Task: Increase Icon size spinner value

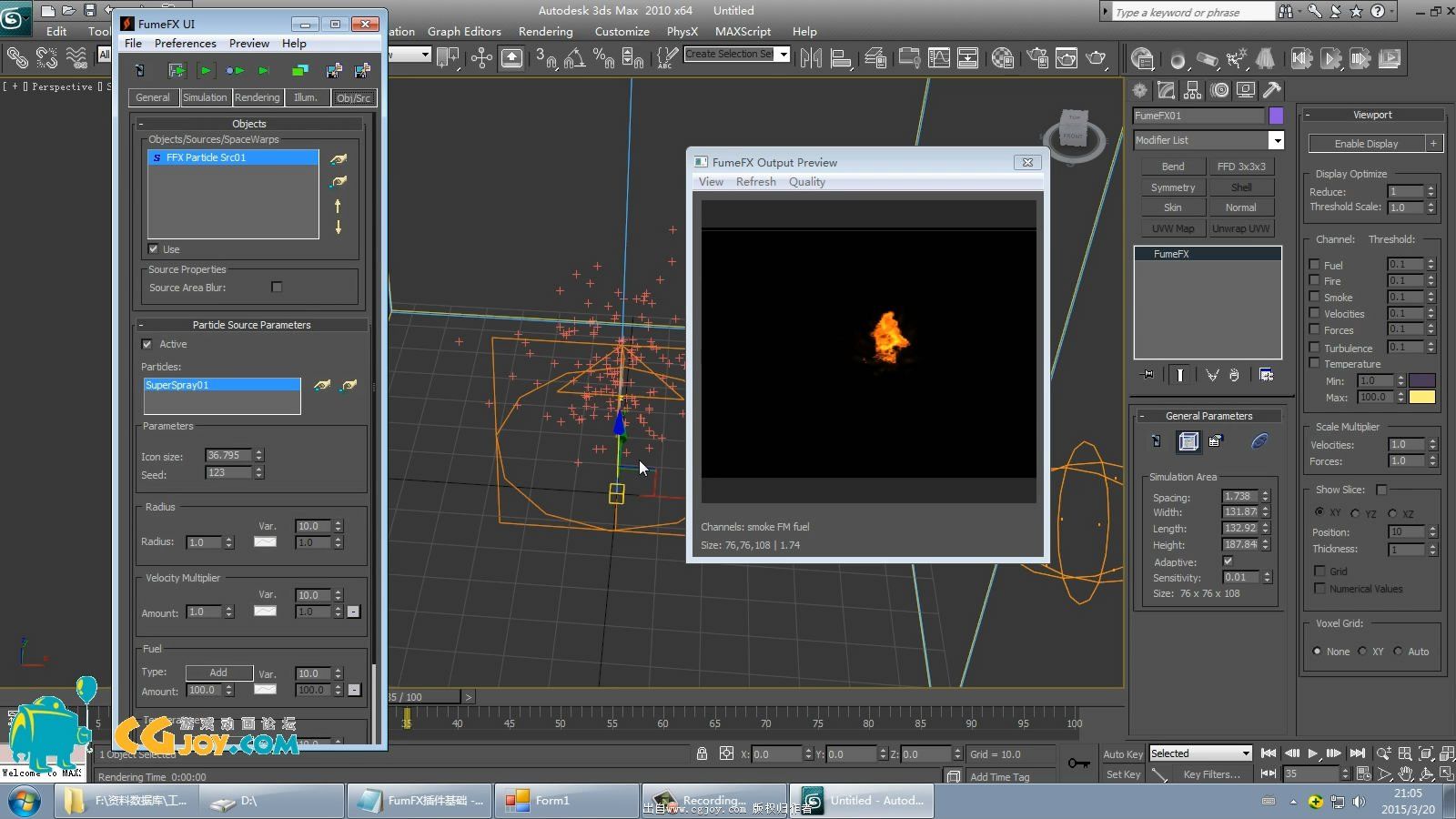Action: pos(258,451)
